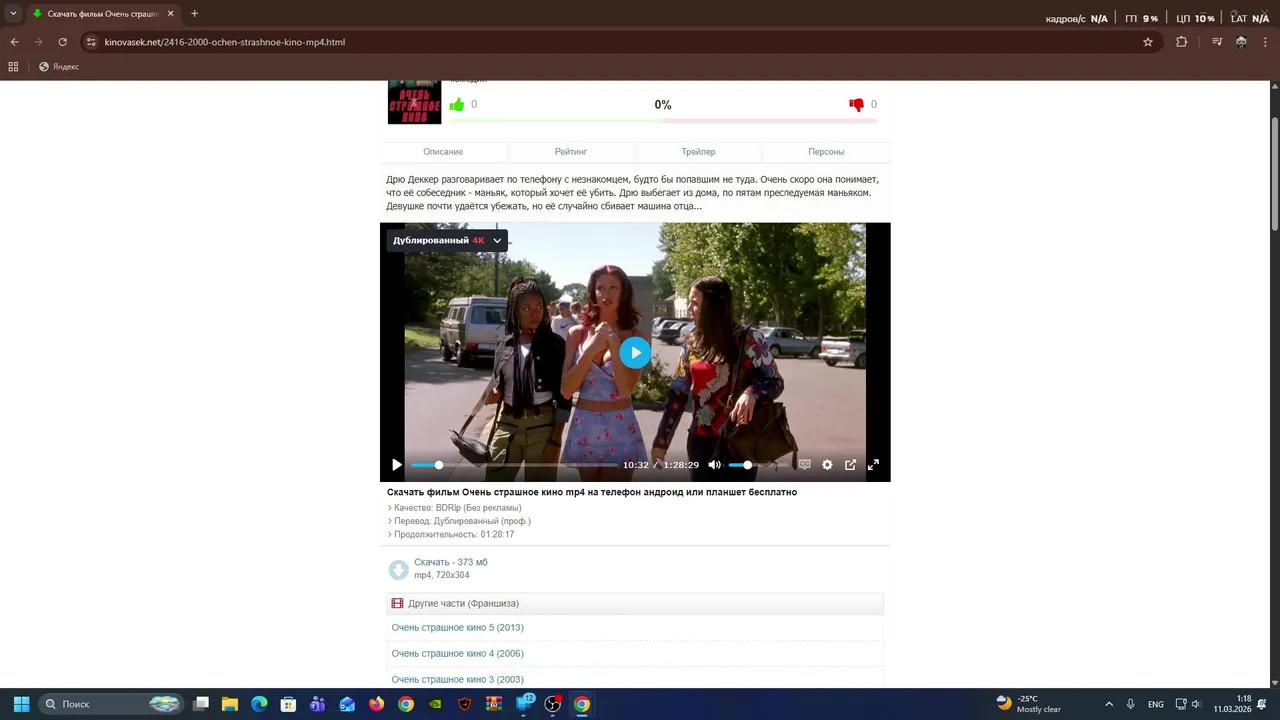Open Очень страшное кино 3 (2003) link

(457, 680)
